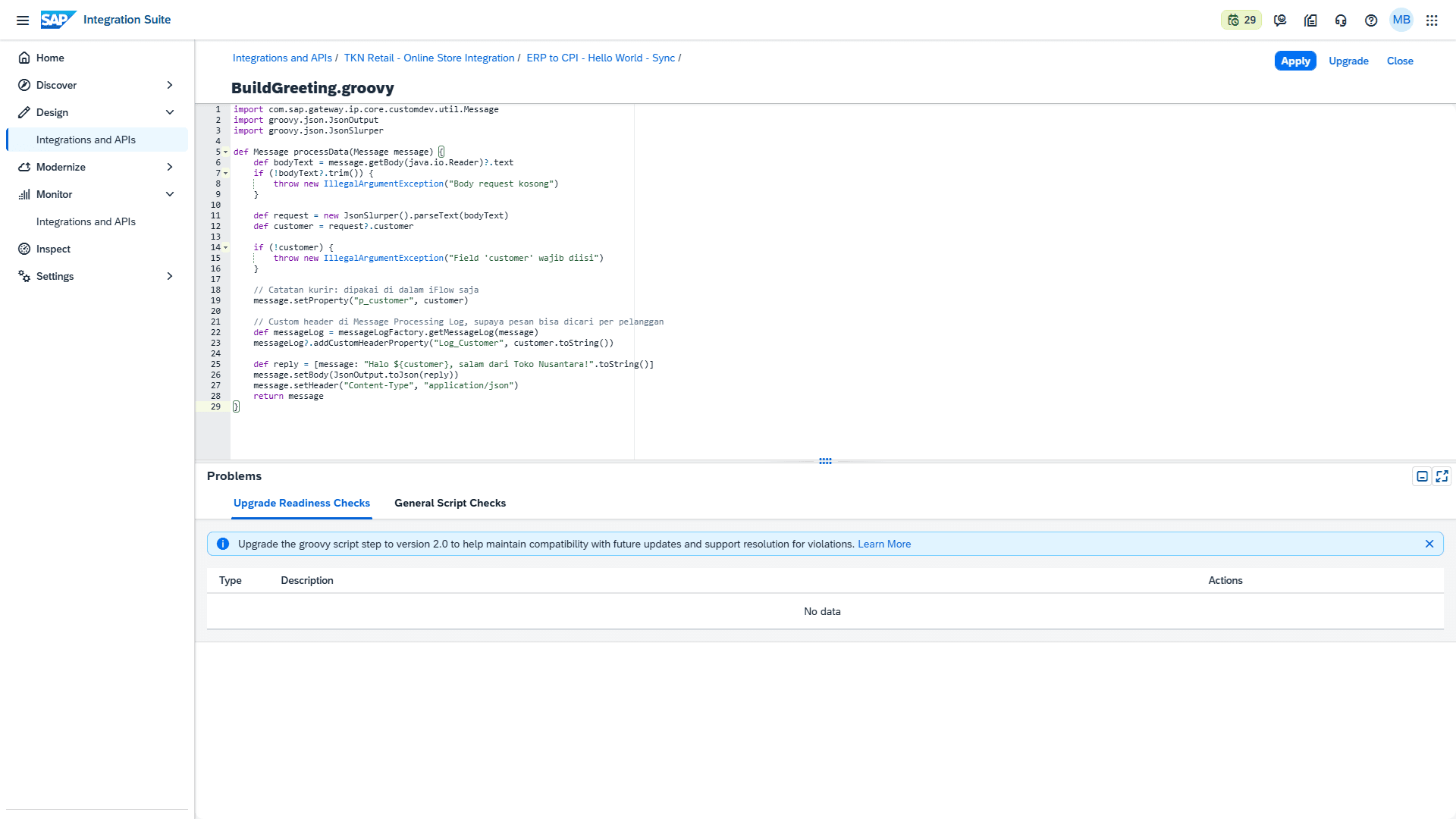Click the Type column header
This screenshot has height=819, width=1456.
coord(231,580)
